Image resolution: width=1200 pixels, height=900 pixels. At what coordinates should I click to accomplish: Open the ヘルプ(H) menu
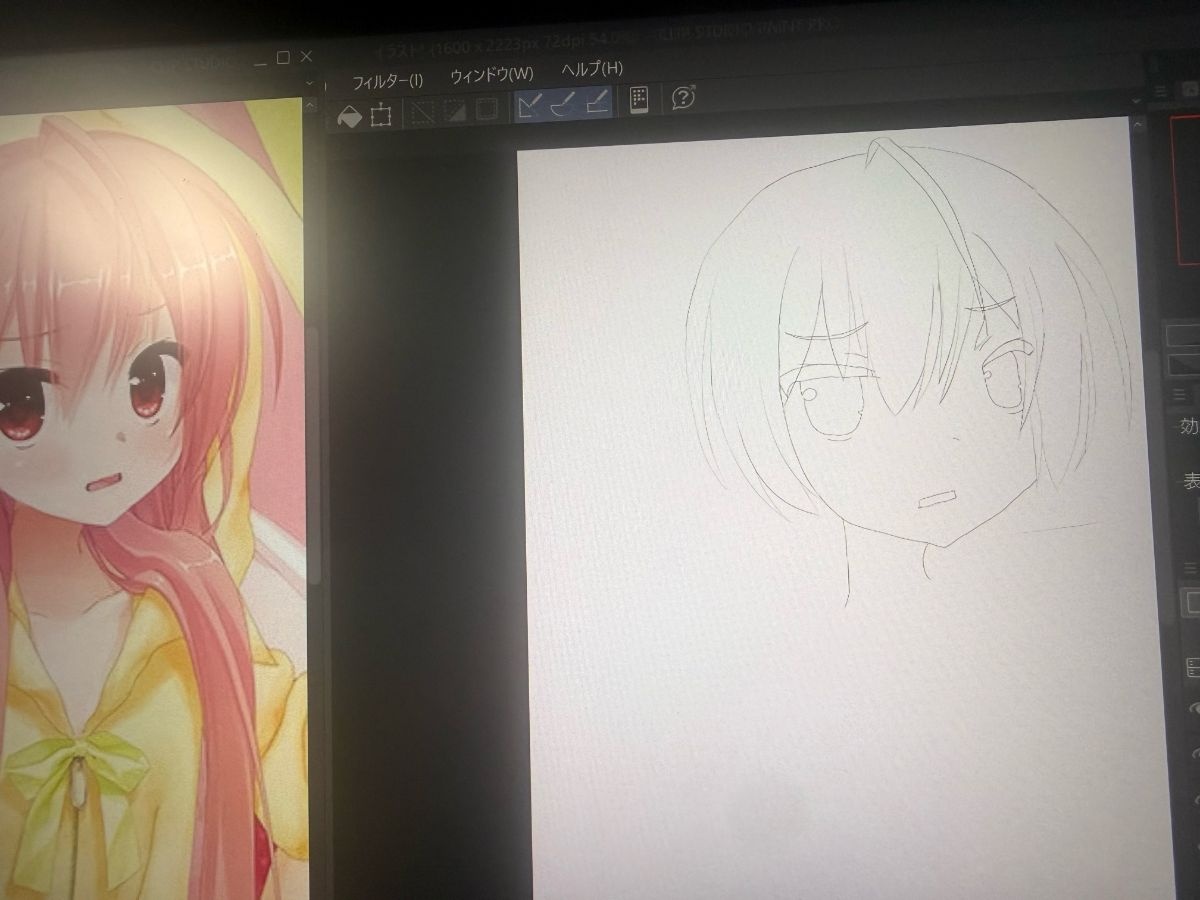click(x=591, y=69)
